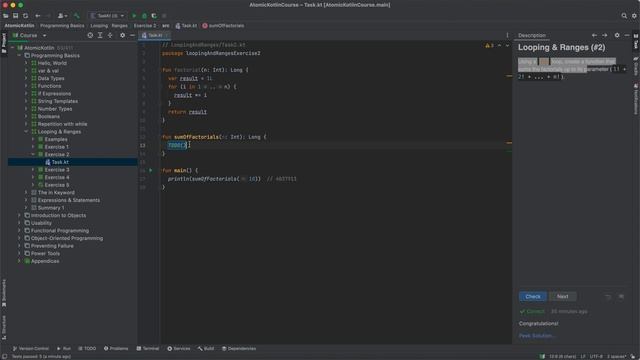Click the Debug bug icon in toolbar
The image size is (640, 360).
click(x=144, y=16)
